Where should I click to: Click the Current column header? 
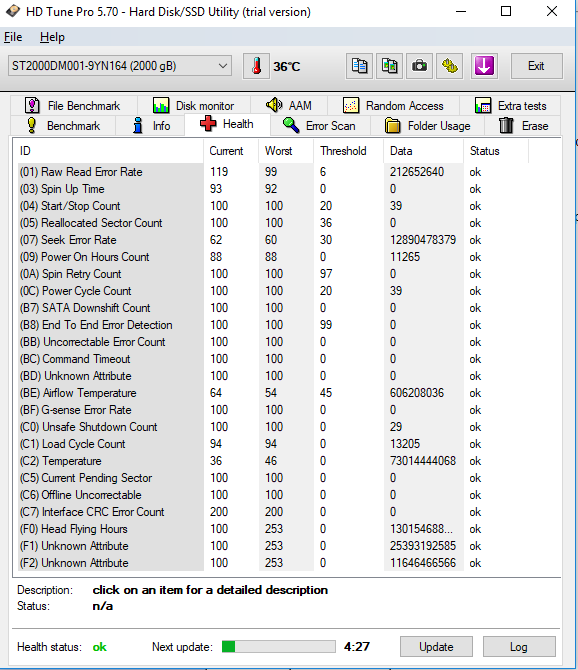click(231, 151)
